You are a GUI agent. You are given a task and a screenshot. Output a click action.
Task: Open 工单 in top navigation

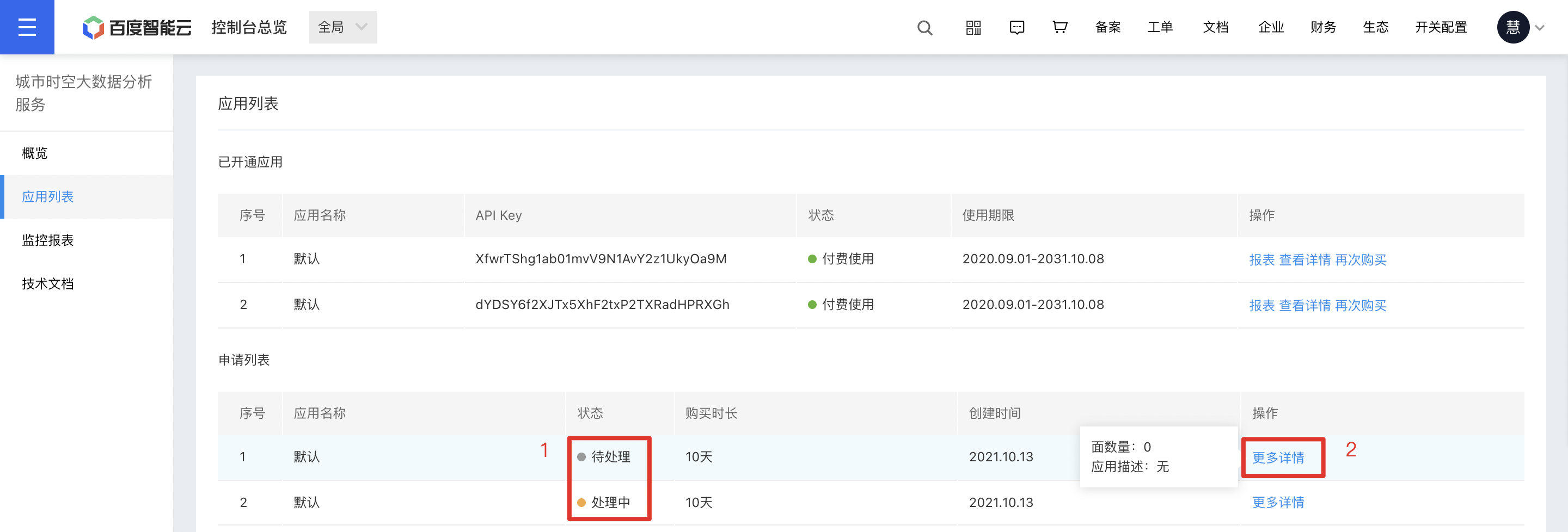click(1160, 27)
